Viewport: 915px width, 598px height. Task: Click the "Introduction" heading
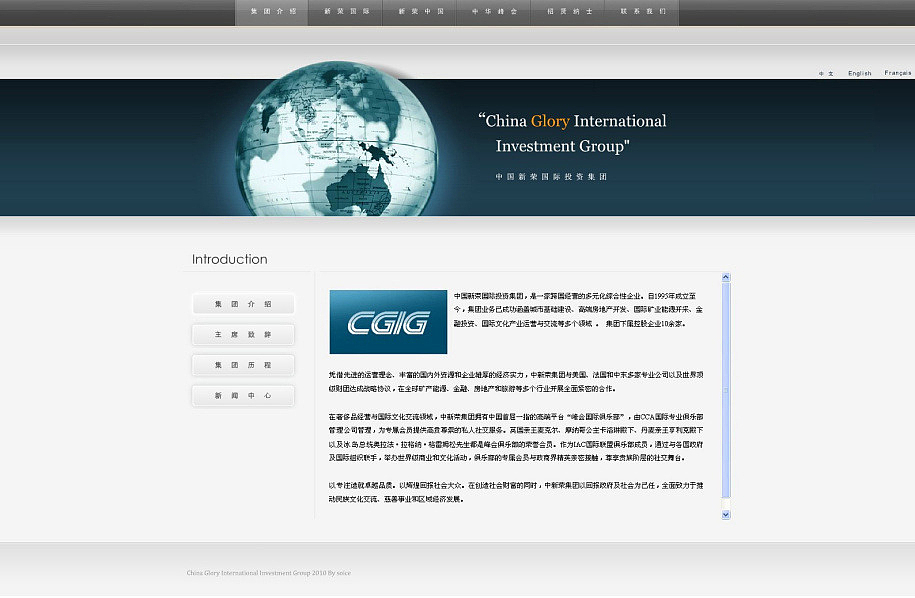point(229,260)
